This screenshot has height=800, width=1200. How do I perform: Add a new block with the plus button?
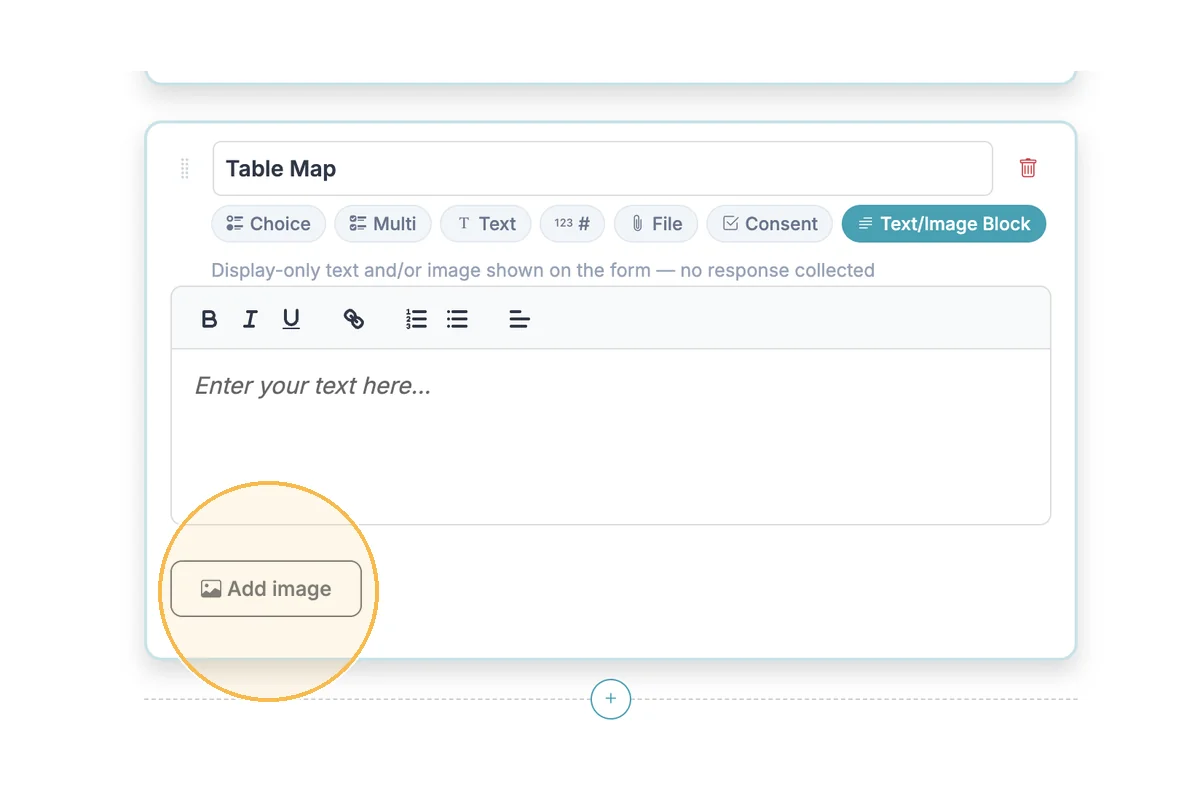(x=611, y=699)
